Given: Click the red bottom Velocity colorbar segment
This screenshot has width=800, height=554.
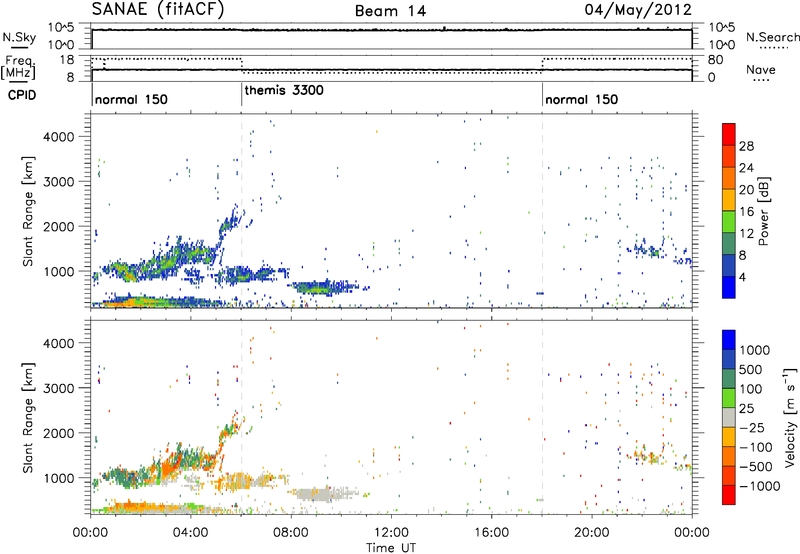Looking at the screenshot, I should click(x=729, y=495).
